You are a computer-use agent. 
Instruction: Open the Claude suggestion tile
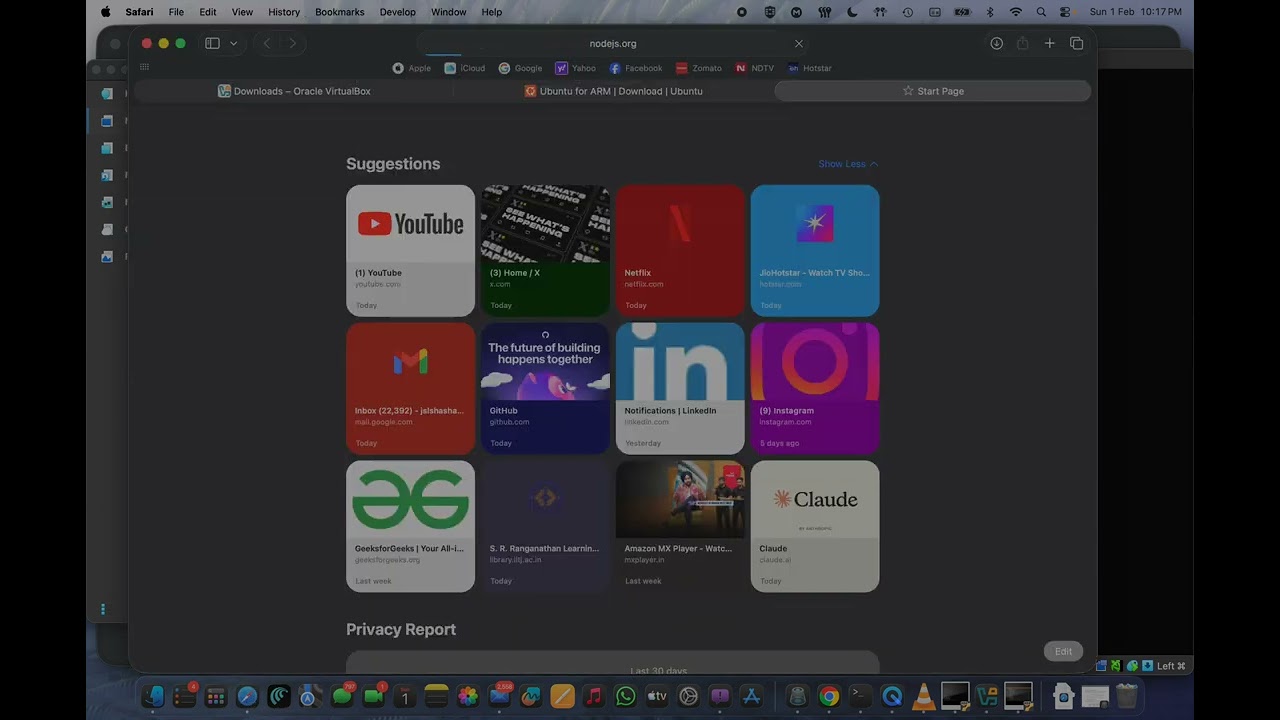815,526
